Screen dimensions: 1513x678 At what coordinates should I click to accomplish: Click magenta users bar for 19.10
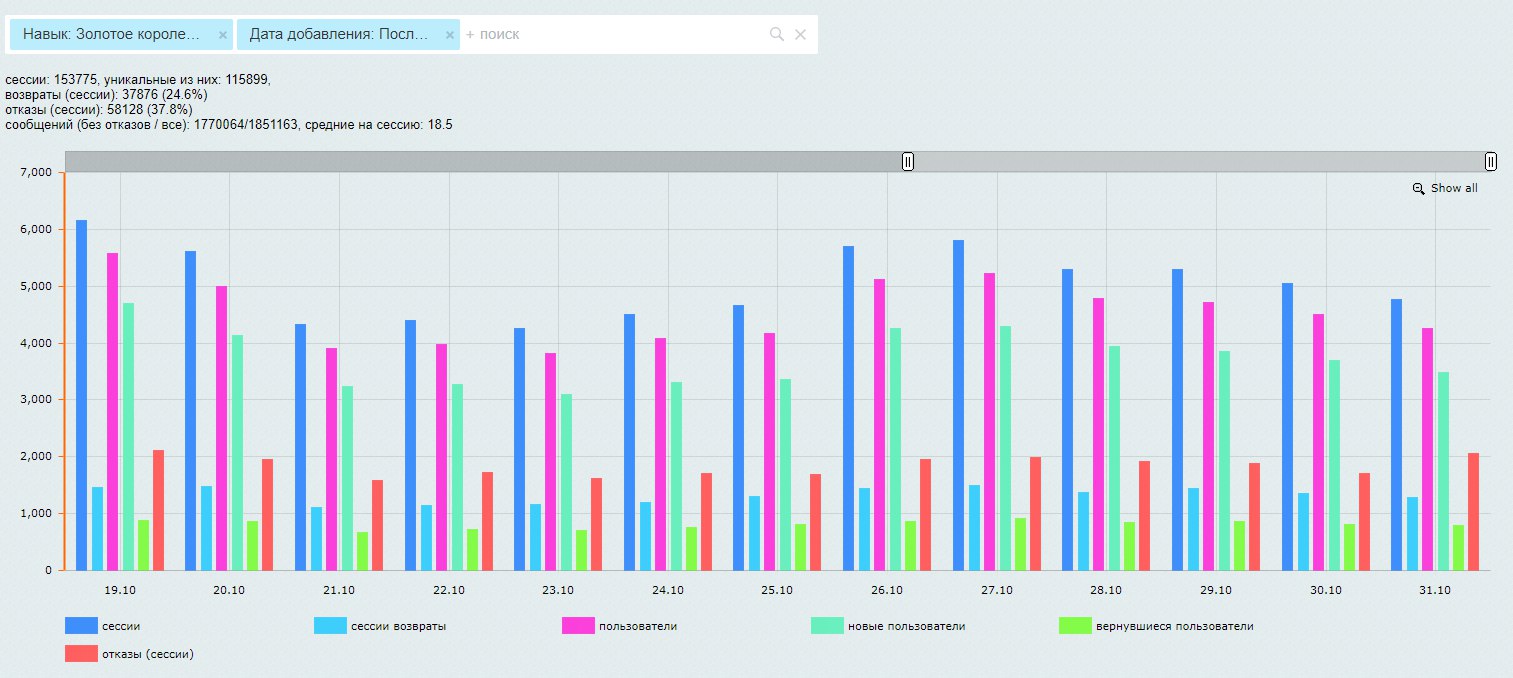point(112,411)
